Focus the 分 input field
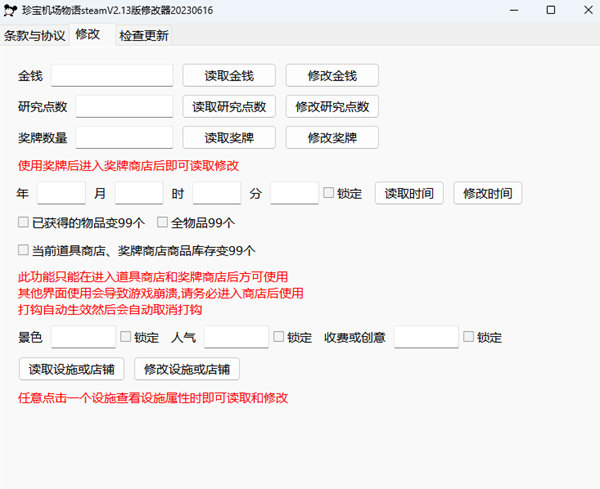This screenshot has height=489, width=600. pyautogui.click(x=295, y=193)
